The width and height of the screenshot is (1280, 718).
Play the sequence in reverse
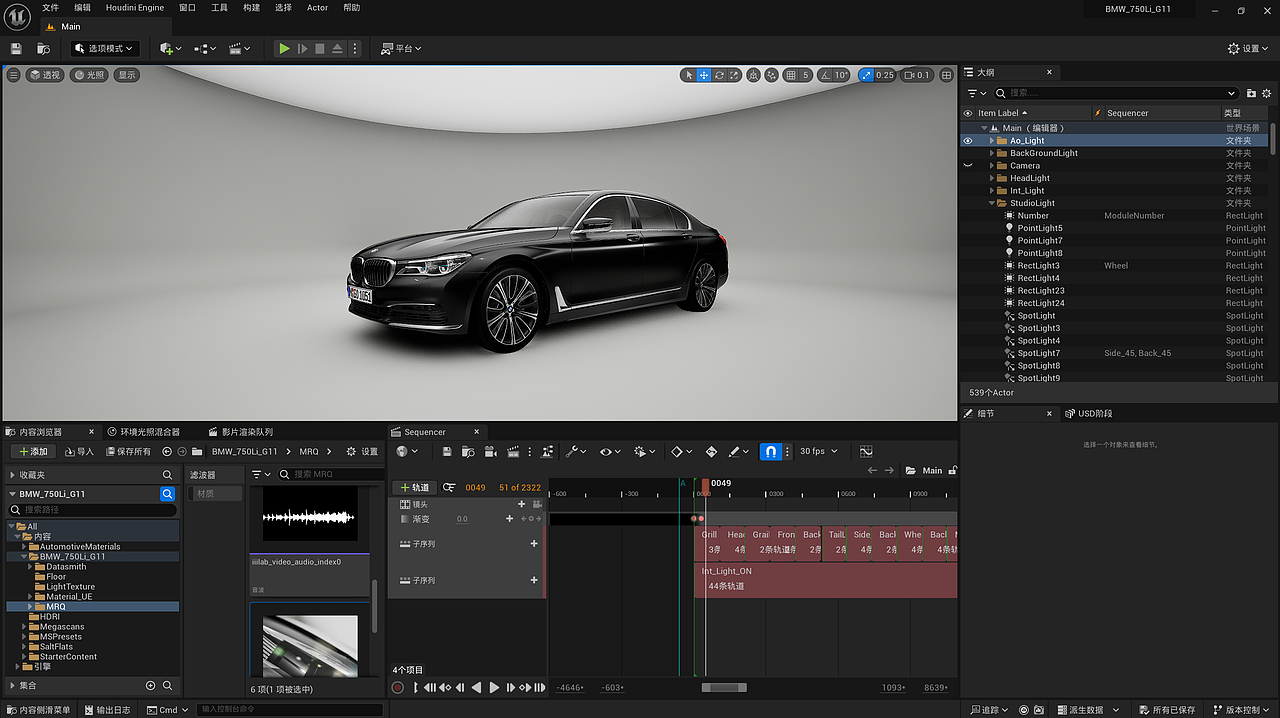pos(476,687)
